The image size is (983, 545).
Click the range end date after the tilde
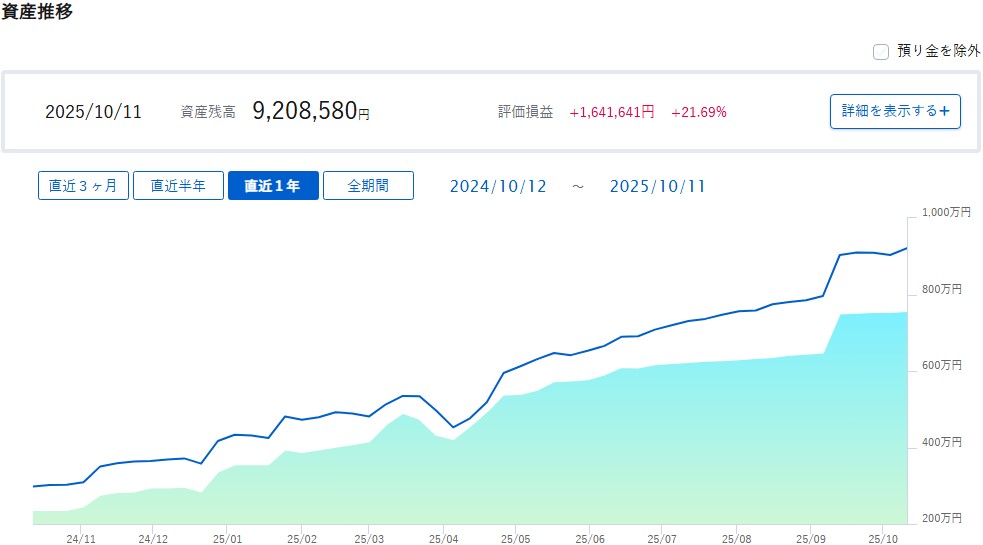[657, 187]
